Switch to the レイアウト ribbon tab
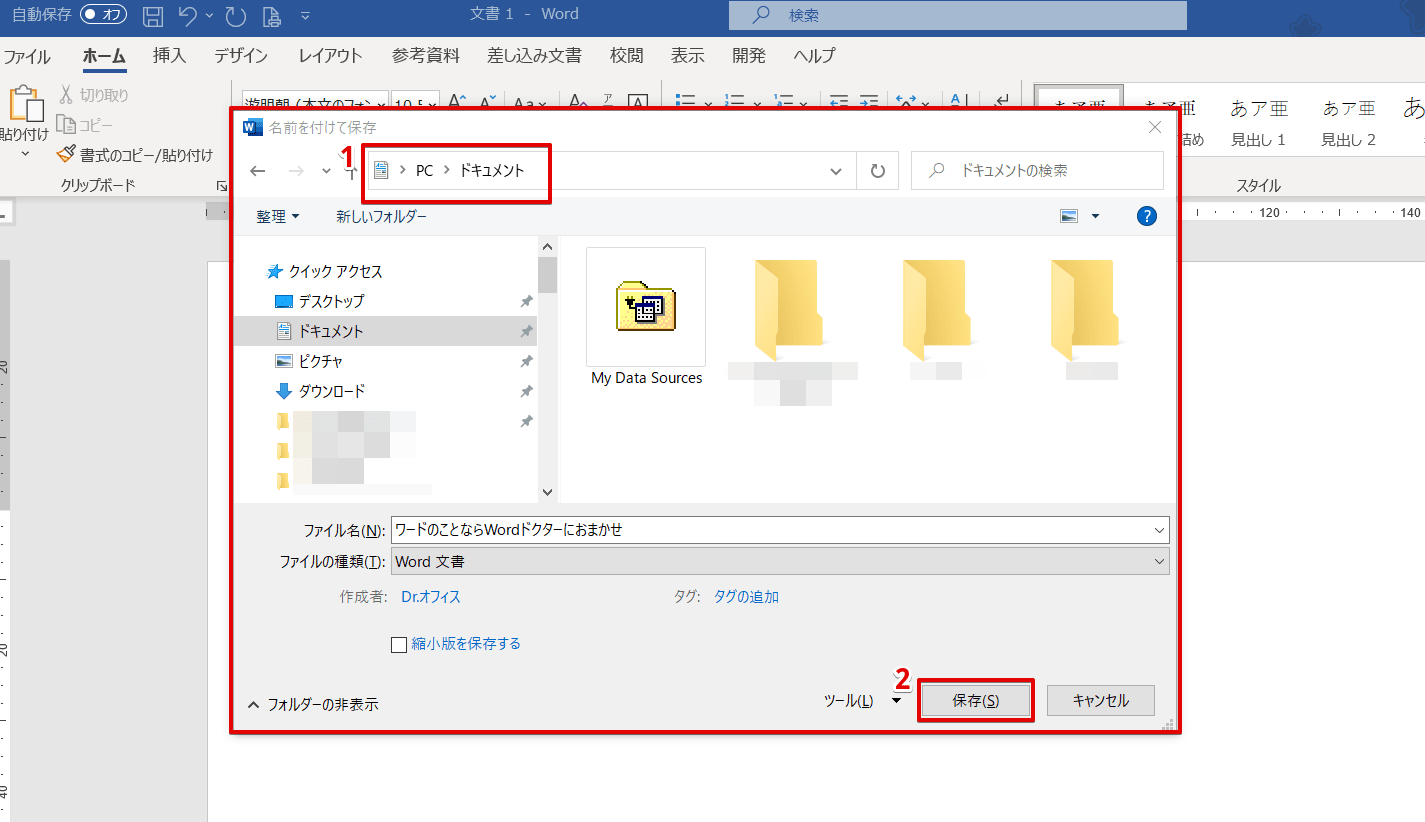This screenshot has width=1425, height=822. [x=331, y=56]
